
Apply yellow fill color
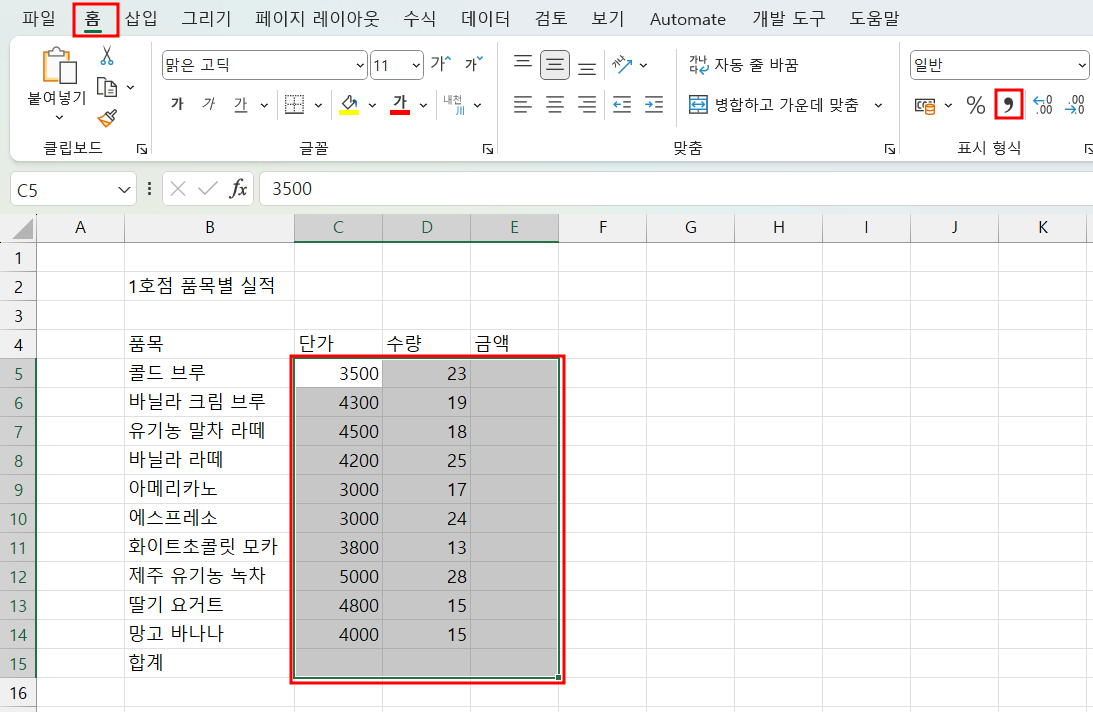(349, 105)
